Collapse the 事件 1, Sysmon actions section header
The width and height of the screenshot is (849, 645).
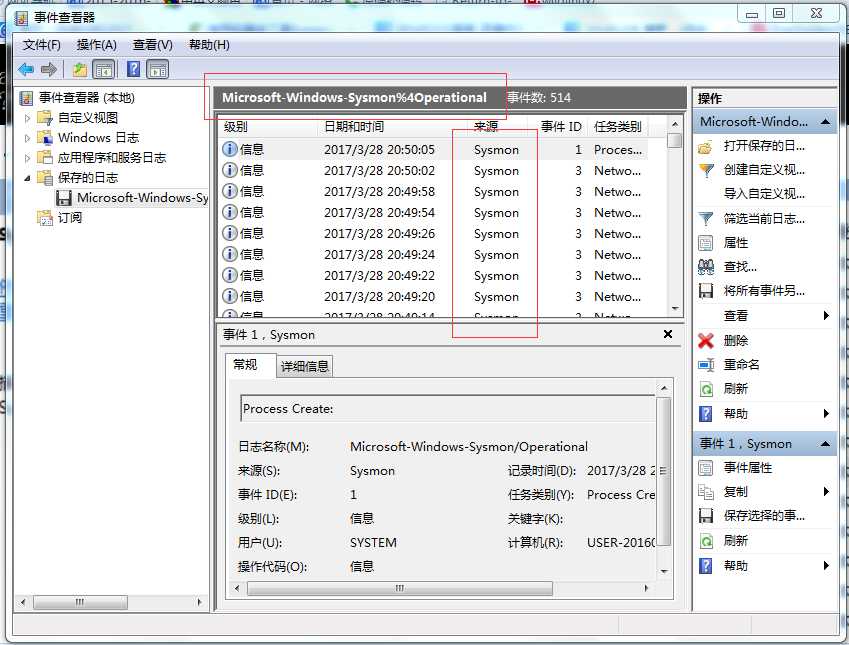(825, 444)
